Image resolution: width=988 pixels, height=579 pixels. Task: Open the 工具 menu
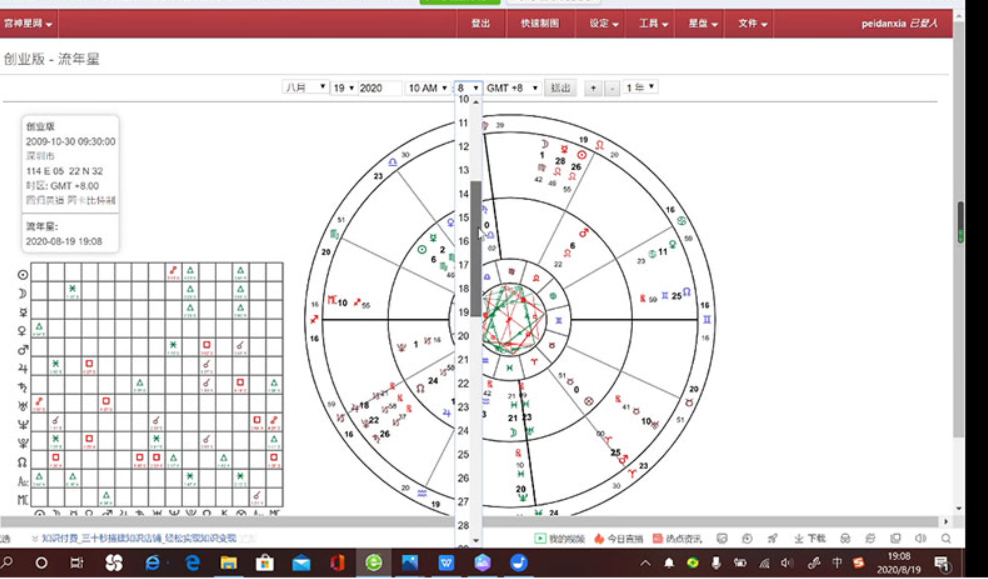651,23
